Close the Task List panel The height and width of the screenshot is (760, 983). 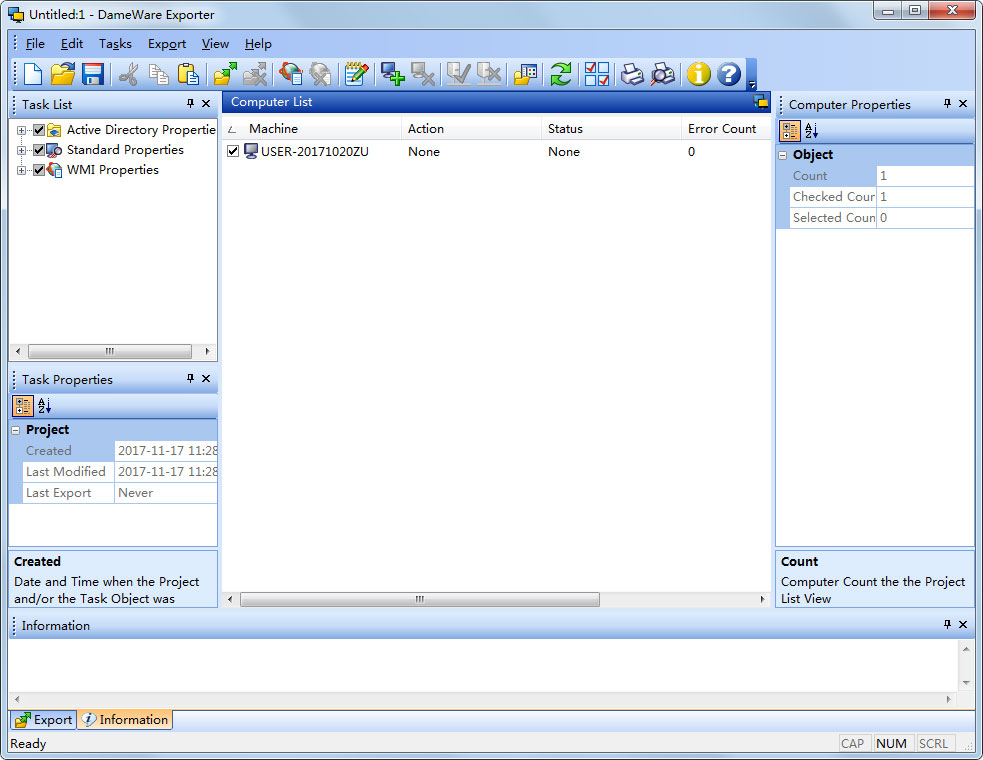tap(206, 104)
